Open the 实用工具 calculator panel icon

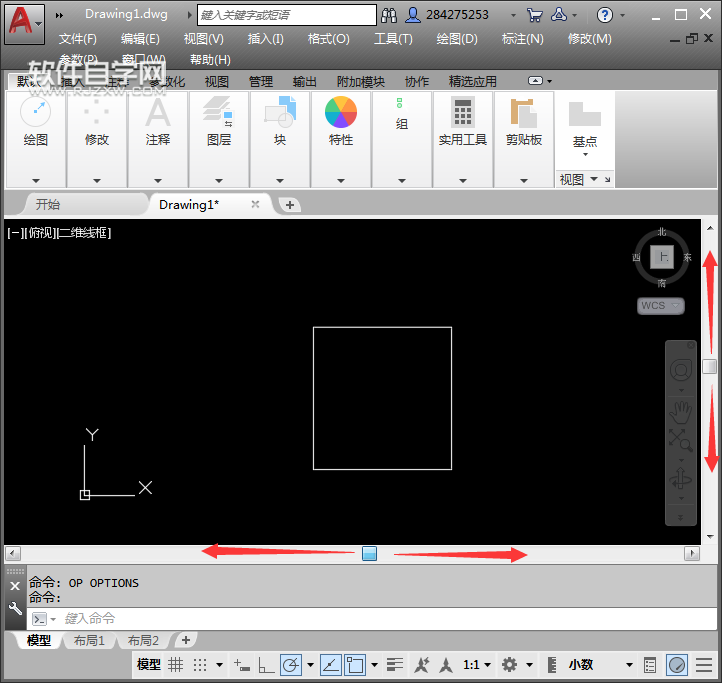[463, 112]
